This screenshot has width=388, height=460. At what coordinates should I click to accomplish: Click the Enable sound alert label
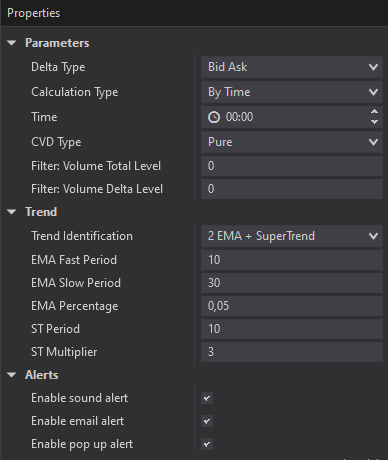pyautogui.click(x=79, y=398)
